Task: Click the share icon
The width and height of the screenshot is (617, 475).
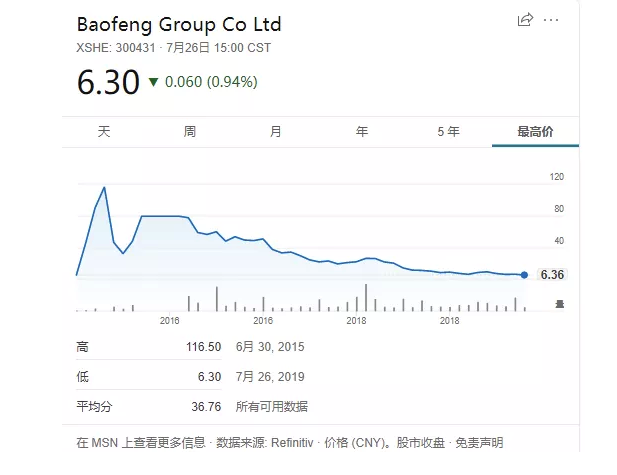Action: 524,20
